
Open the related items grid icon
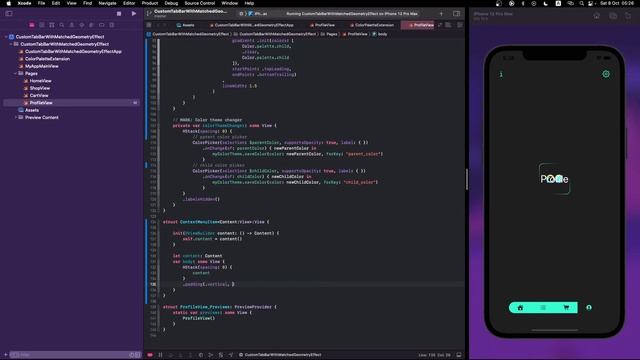[x=149, y=25]
